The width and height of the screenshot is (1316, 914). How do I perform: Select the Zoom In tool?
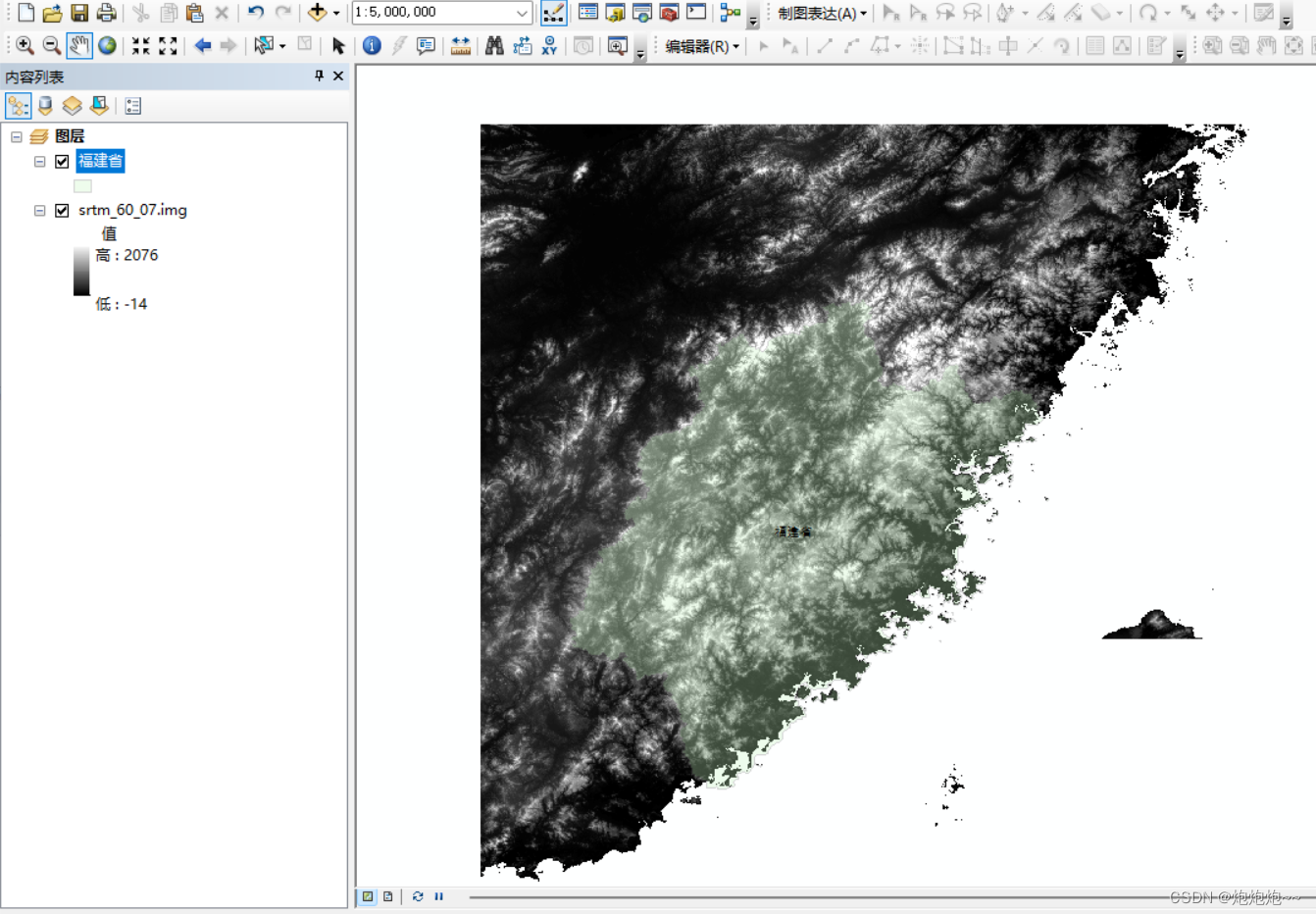25,45
